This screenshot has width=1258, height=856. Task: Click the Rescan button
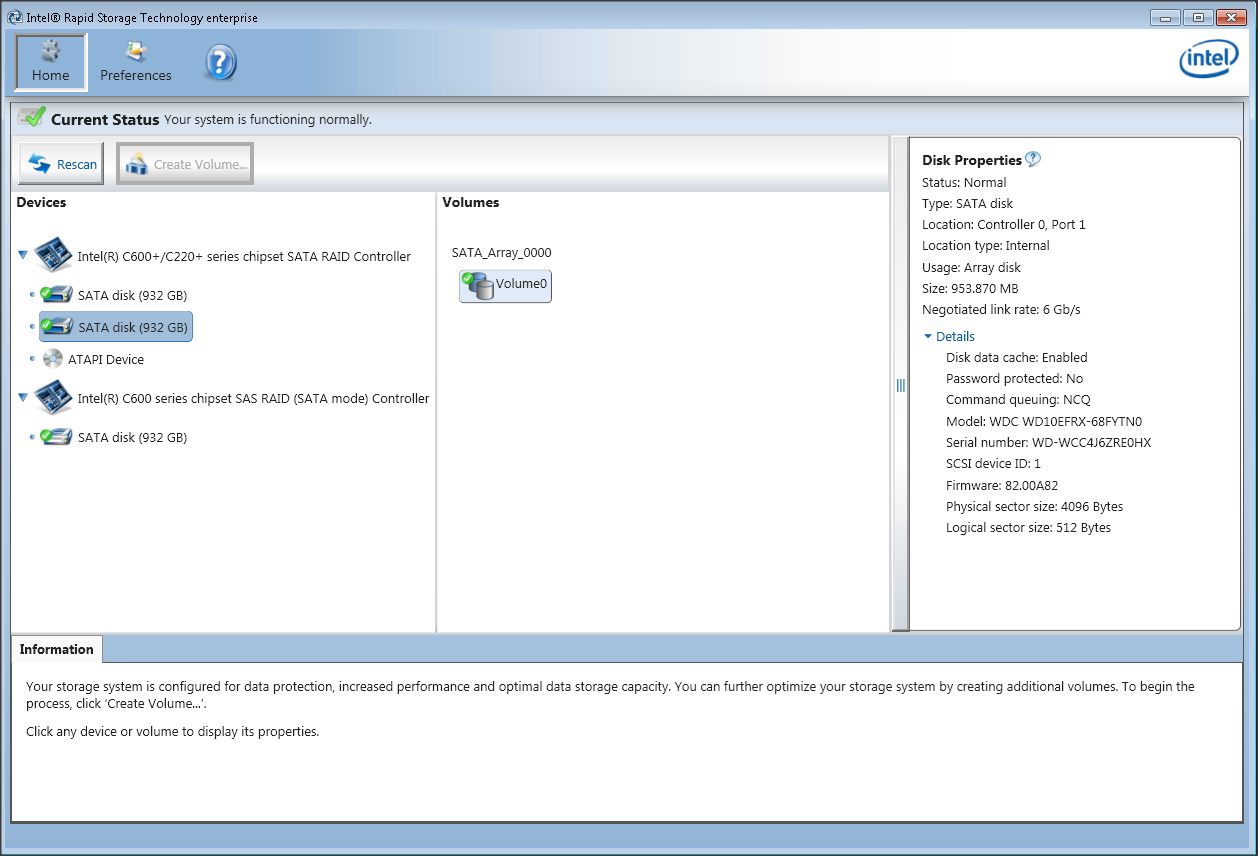60,163
